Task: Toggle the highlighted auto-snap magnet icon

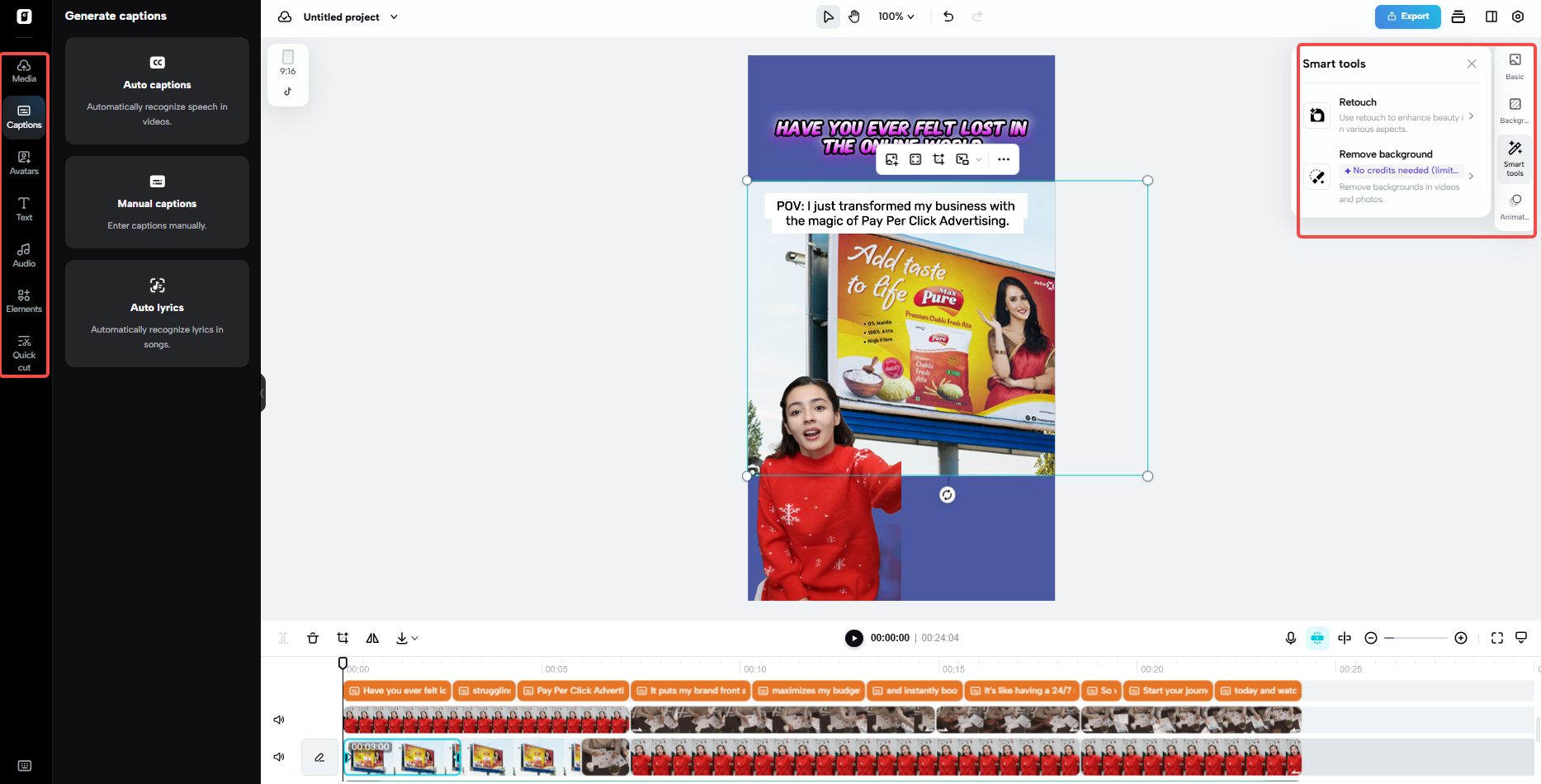Action: [1317, 638]
